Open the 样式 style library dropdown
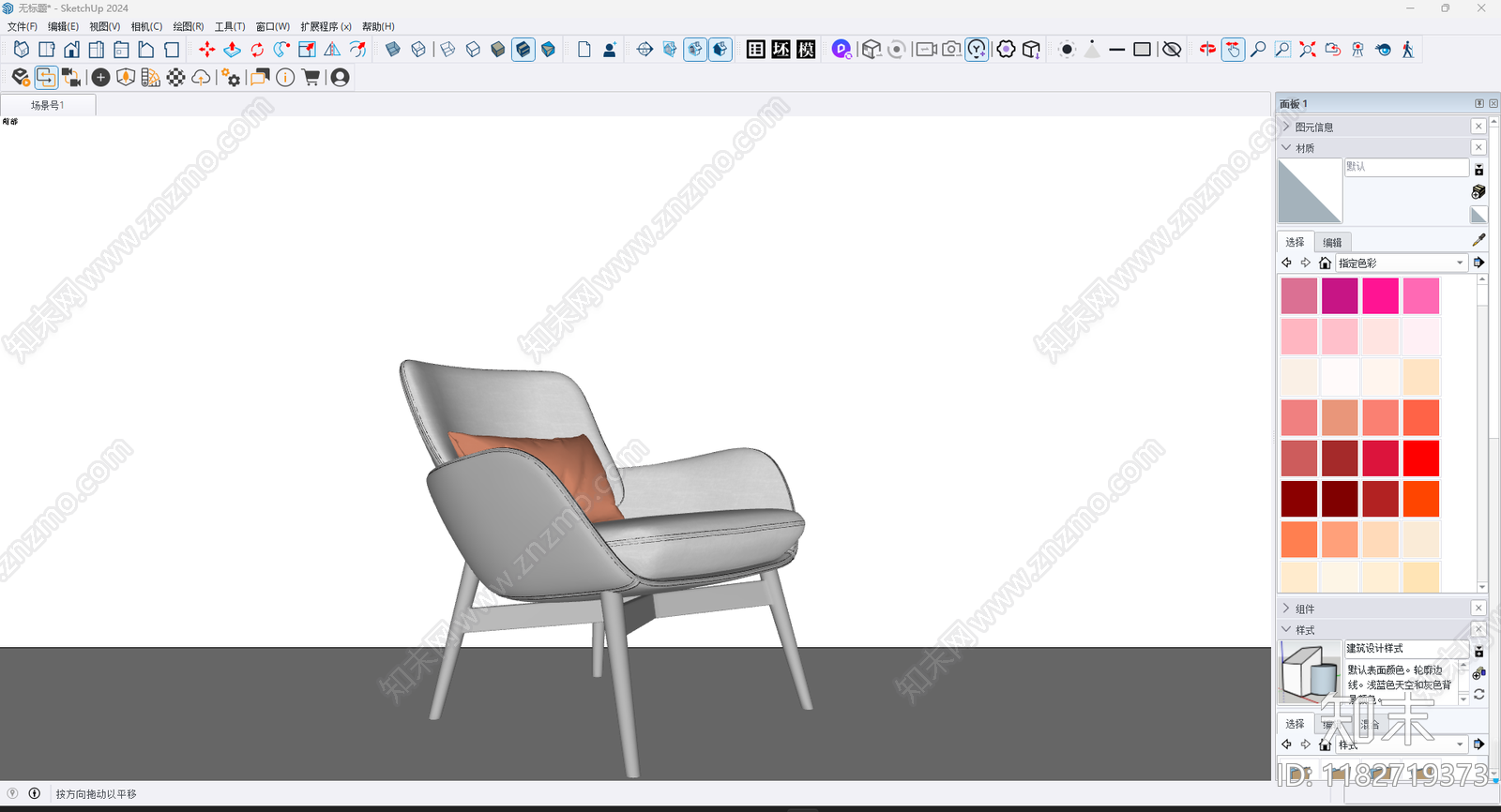 1401,744
